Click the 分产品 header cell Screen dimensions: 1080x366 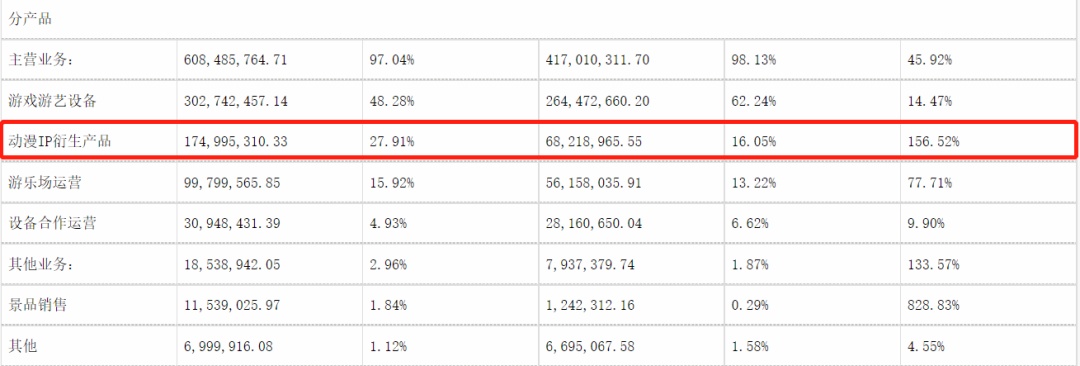pos(30,19)
